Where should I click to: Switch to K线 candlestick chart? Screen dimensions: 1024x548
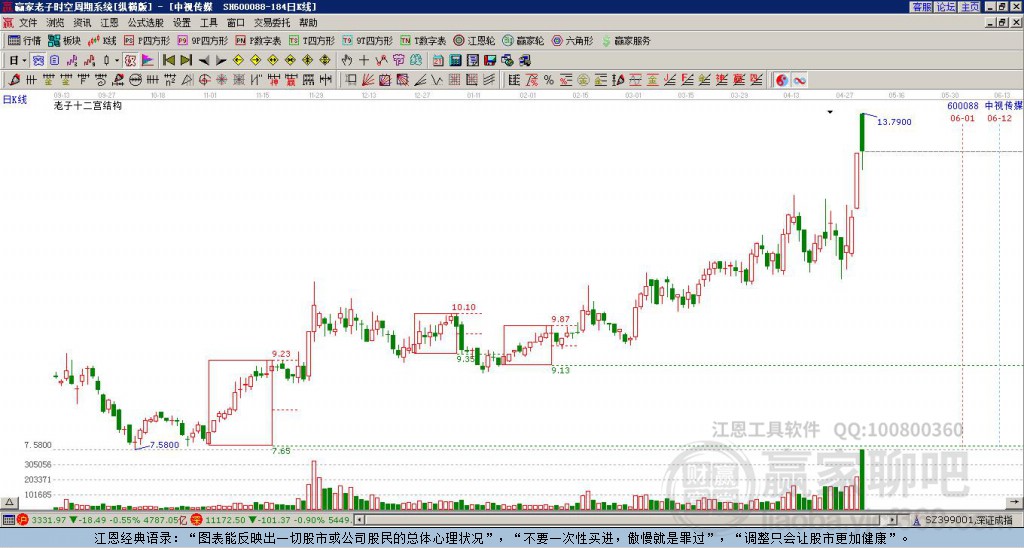[x=102, y=40]
